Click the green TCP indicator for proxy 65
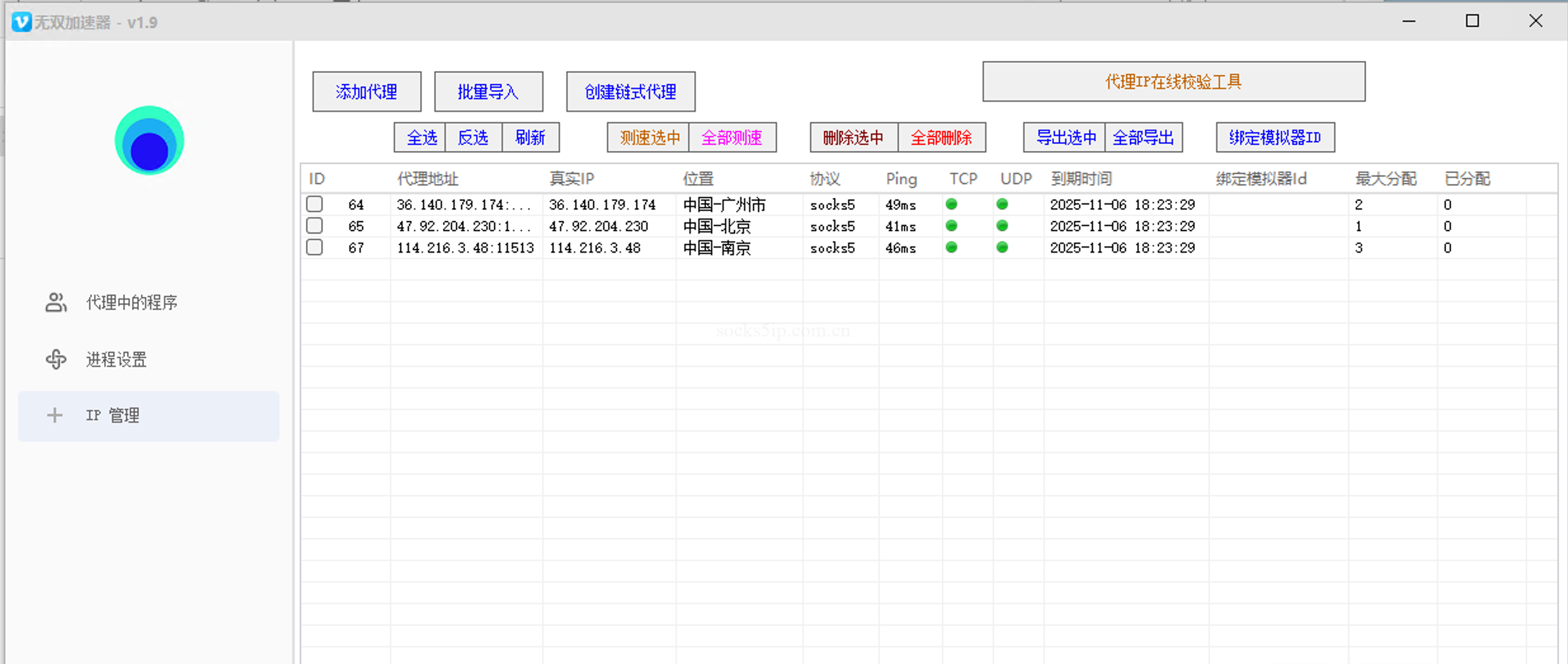This screenshot has height=664, width=1568. pyautogui.click(x=952, y=225)
